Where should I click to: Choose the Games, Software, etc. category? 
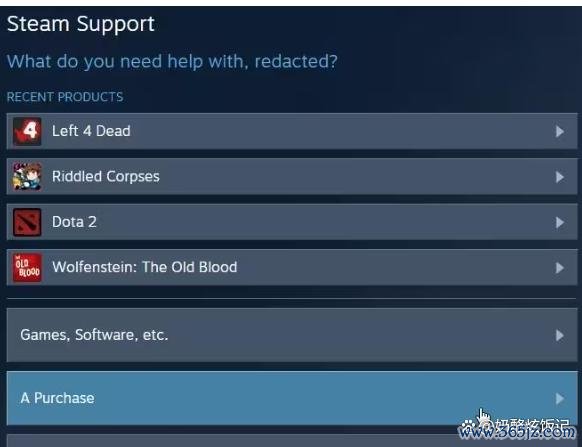(292, 335)
